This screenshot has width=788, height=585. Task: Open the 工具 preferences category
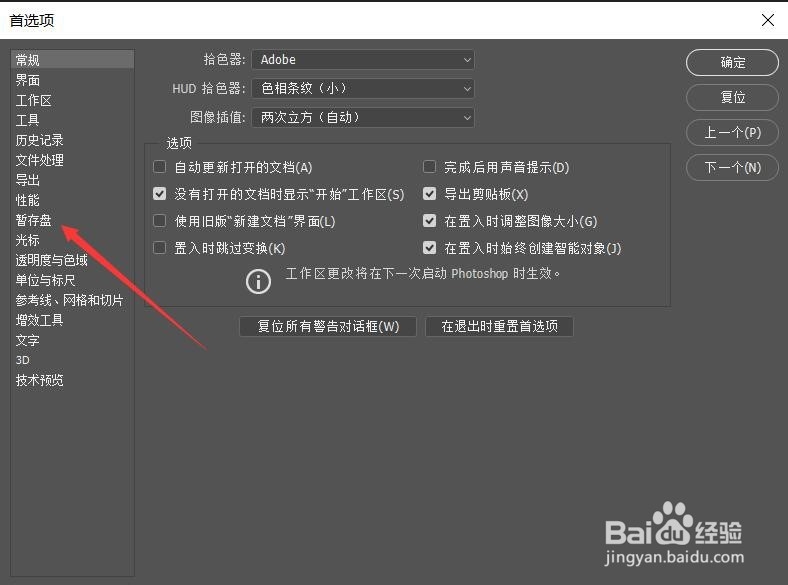click(28, 120)
